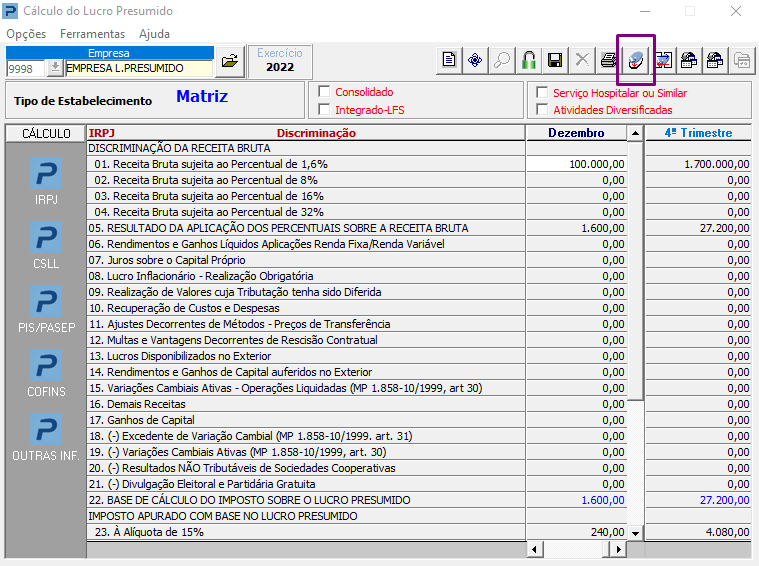Toggle the Integrado-LFS checkbox
Screen dimensions: 759x566
pyautogui.click(x=324, y=109)
